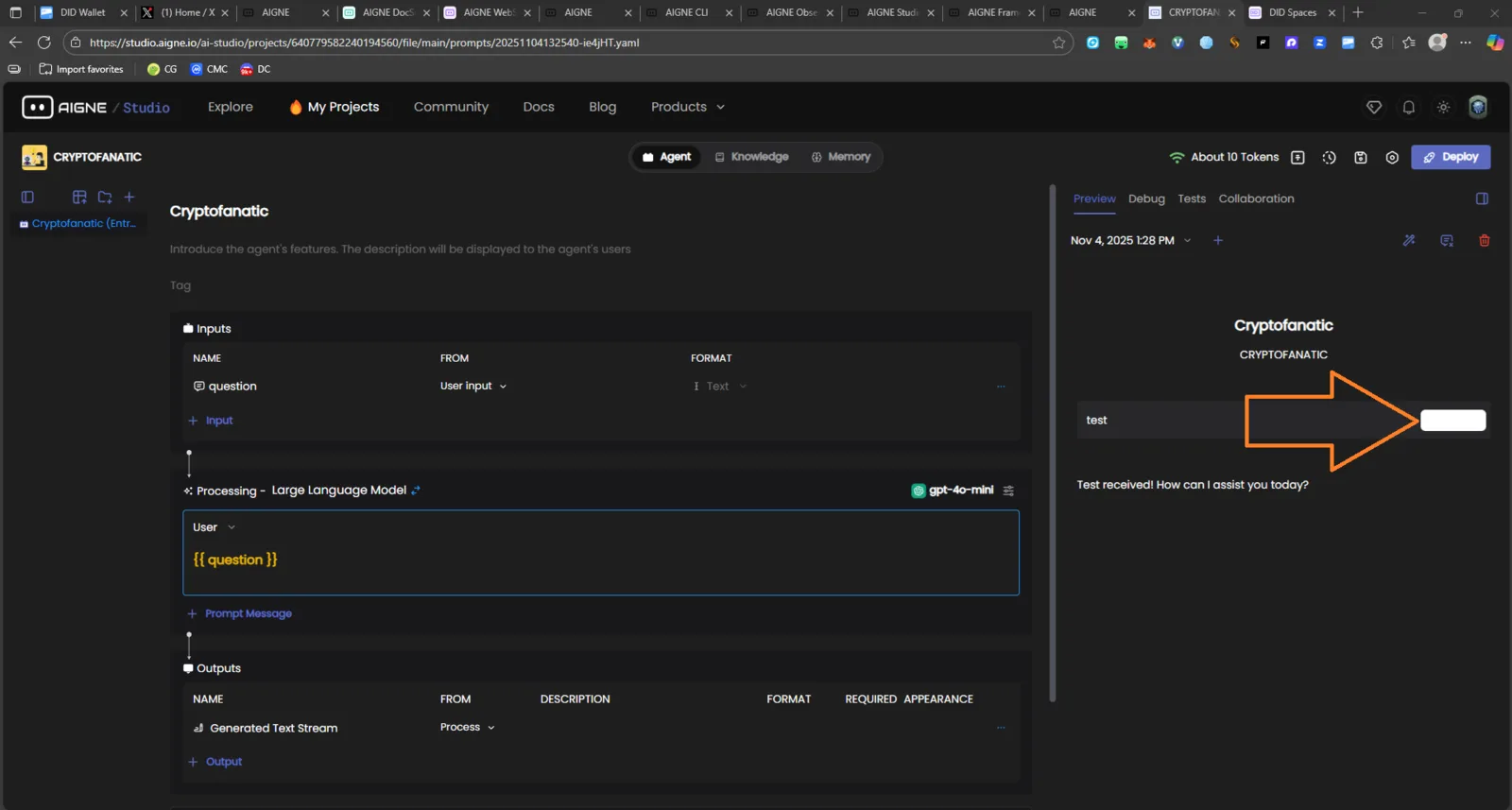Screen dimensions: 1512x810
Task: Open more options for Generated Text Stream
Action: point(1001,728)
